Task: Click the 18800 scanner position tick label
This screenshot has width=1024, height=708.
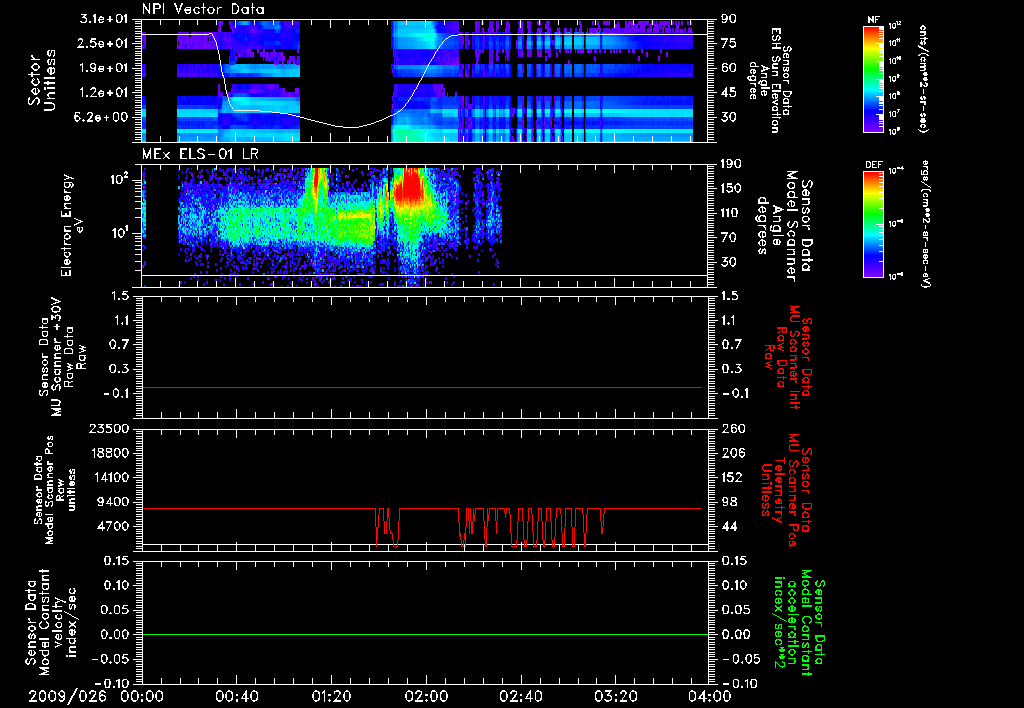Action: tap(110, 453)
